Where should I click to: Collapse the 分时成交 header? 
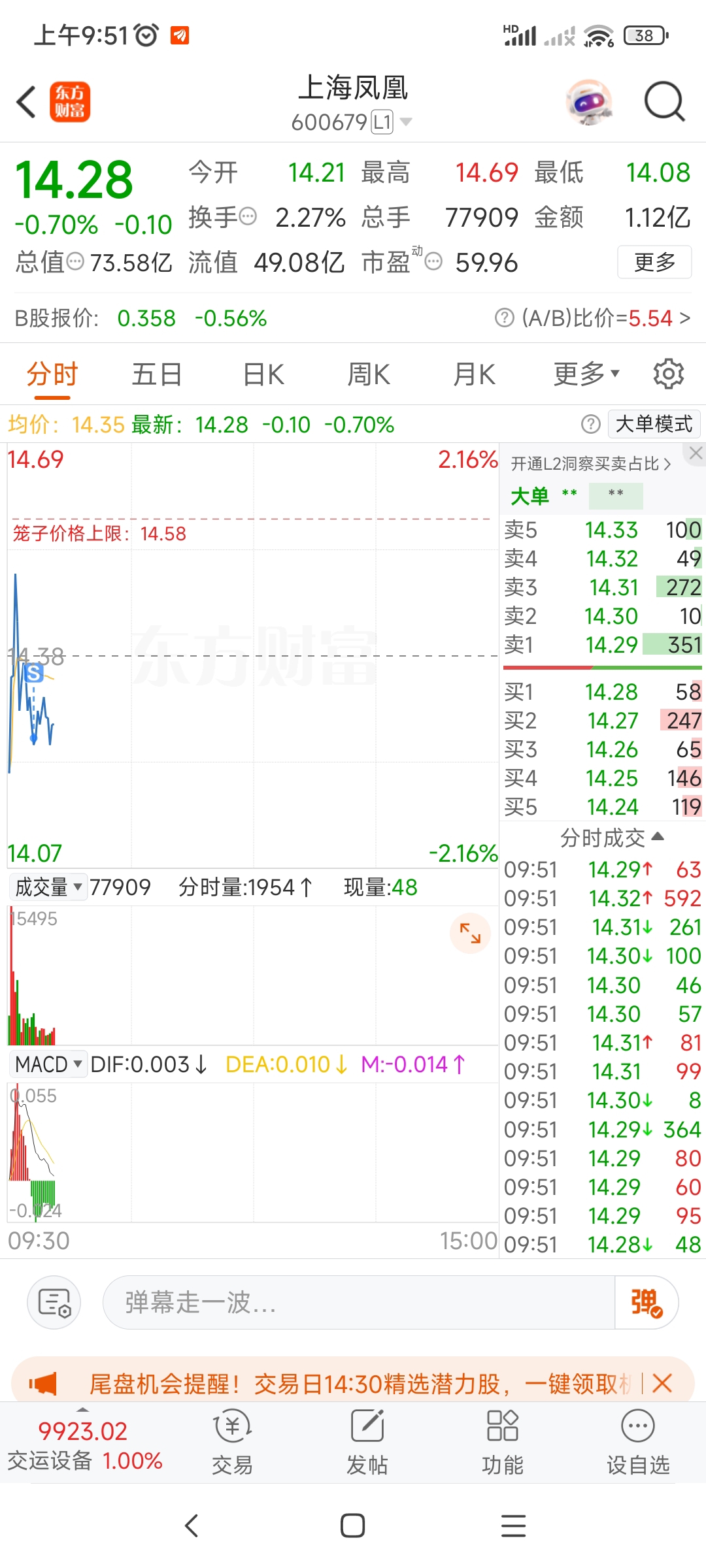612,838
